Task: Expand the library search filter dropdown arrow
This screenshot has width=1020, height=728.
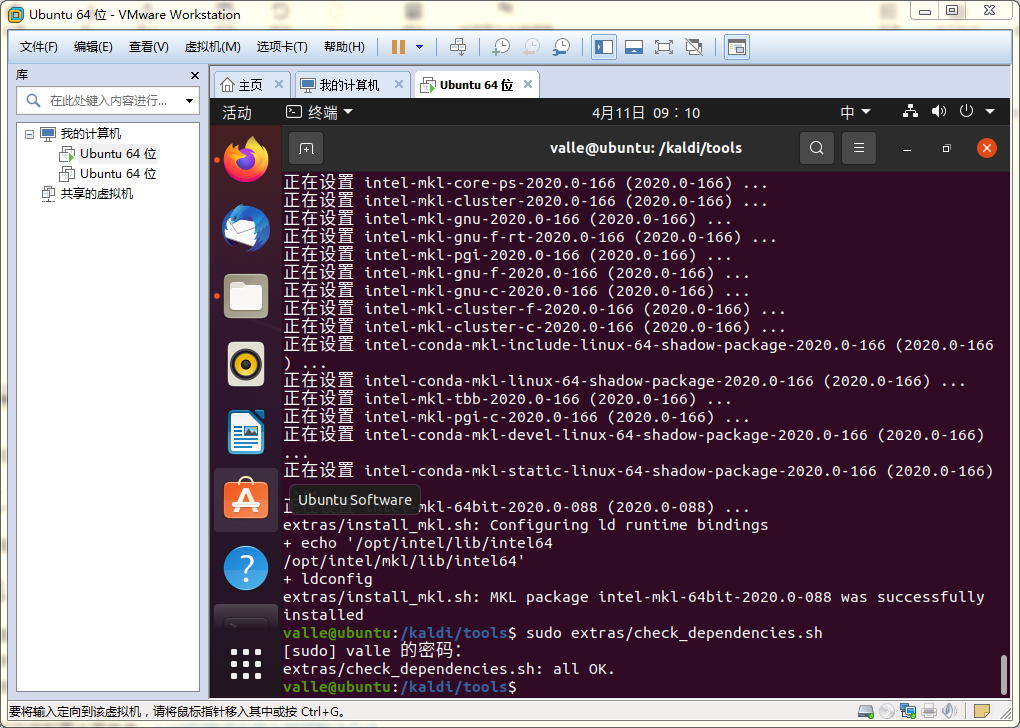Action: point(189,101)
